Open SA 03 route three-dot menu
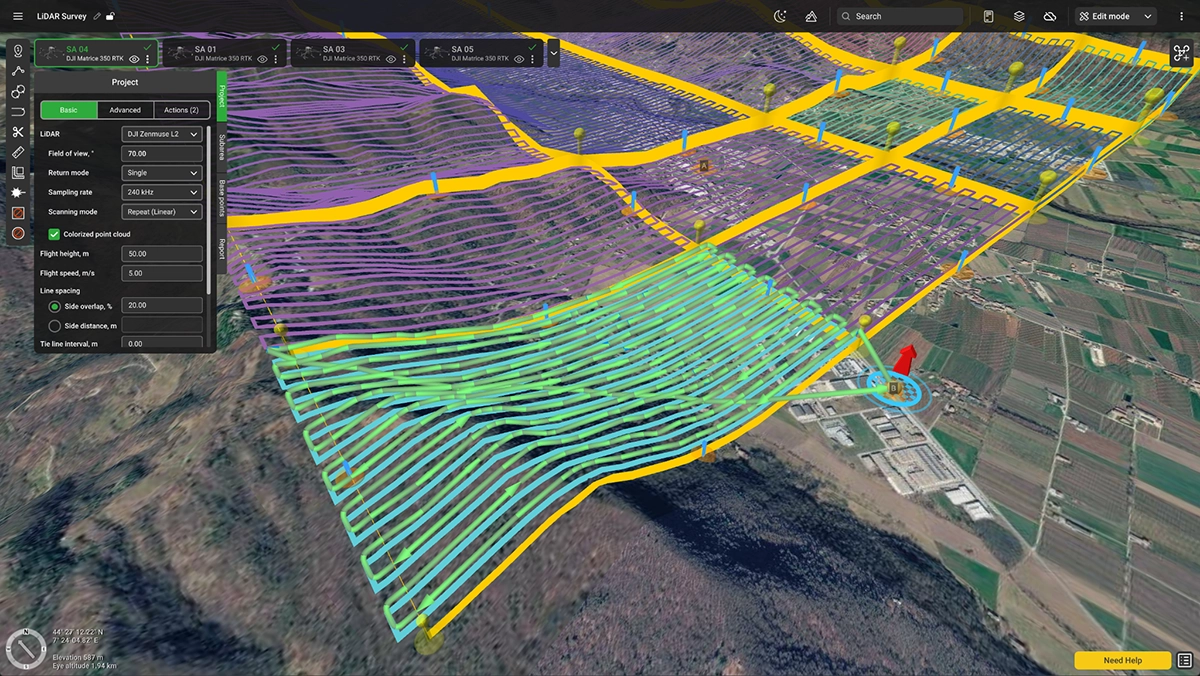Viewport: 1200px width, 676px height. point(404,59)
